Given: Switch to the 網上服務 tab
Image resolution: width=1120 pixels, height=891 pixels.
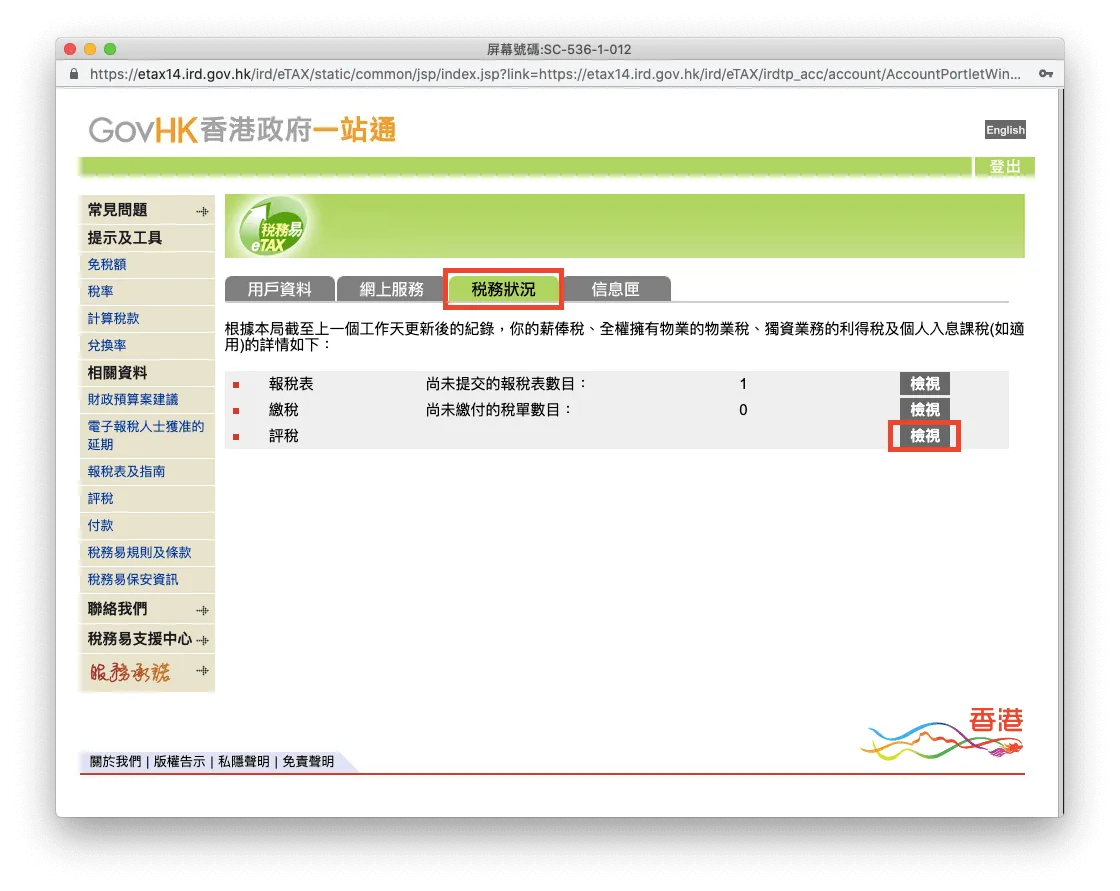Looking at the screenshot, I should click(x=391, y=289).
